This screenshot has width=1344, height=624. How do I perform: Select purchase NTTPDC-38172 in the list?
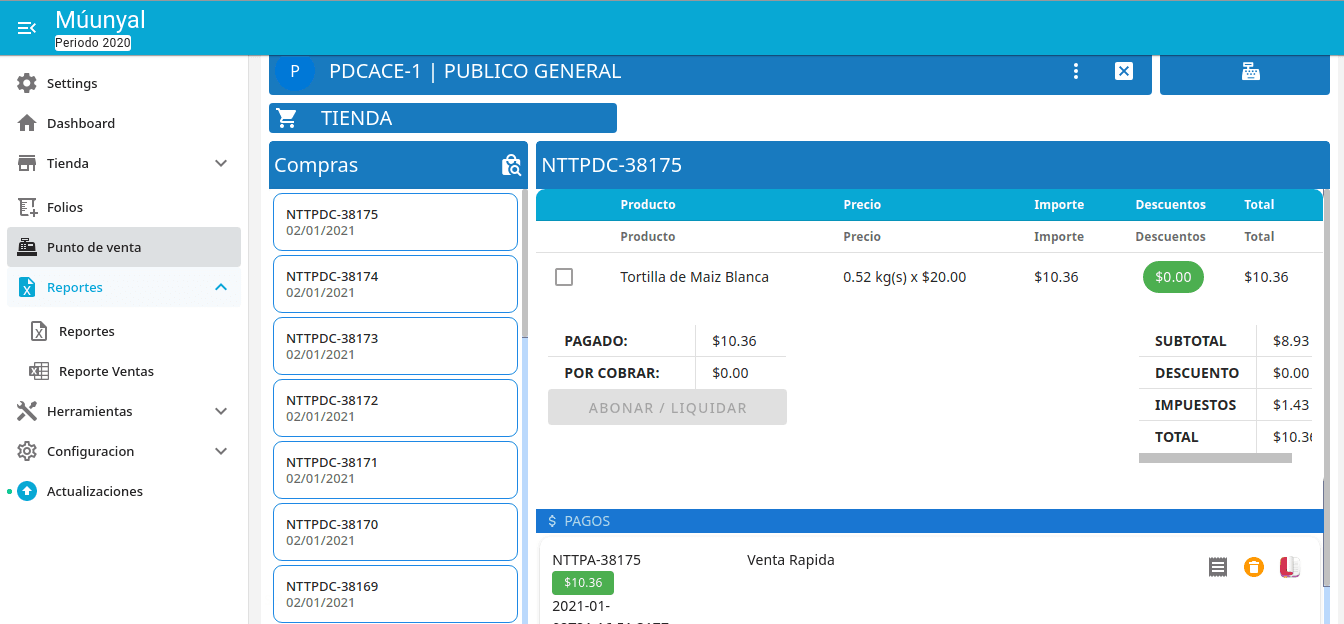395,408
